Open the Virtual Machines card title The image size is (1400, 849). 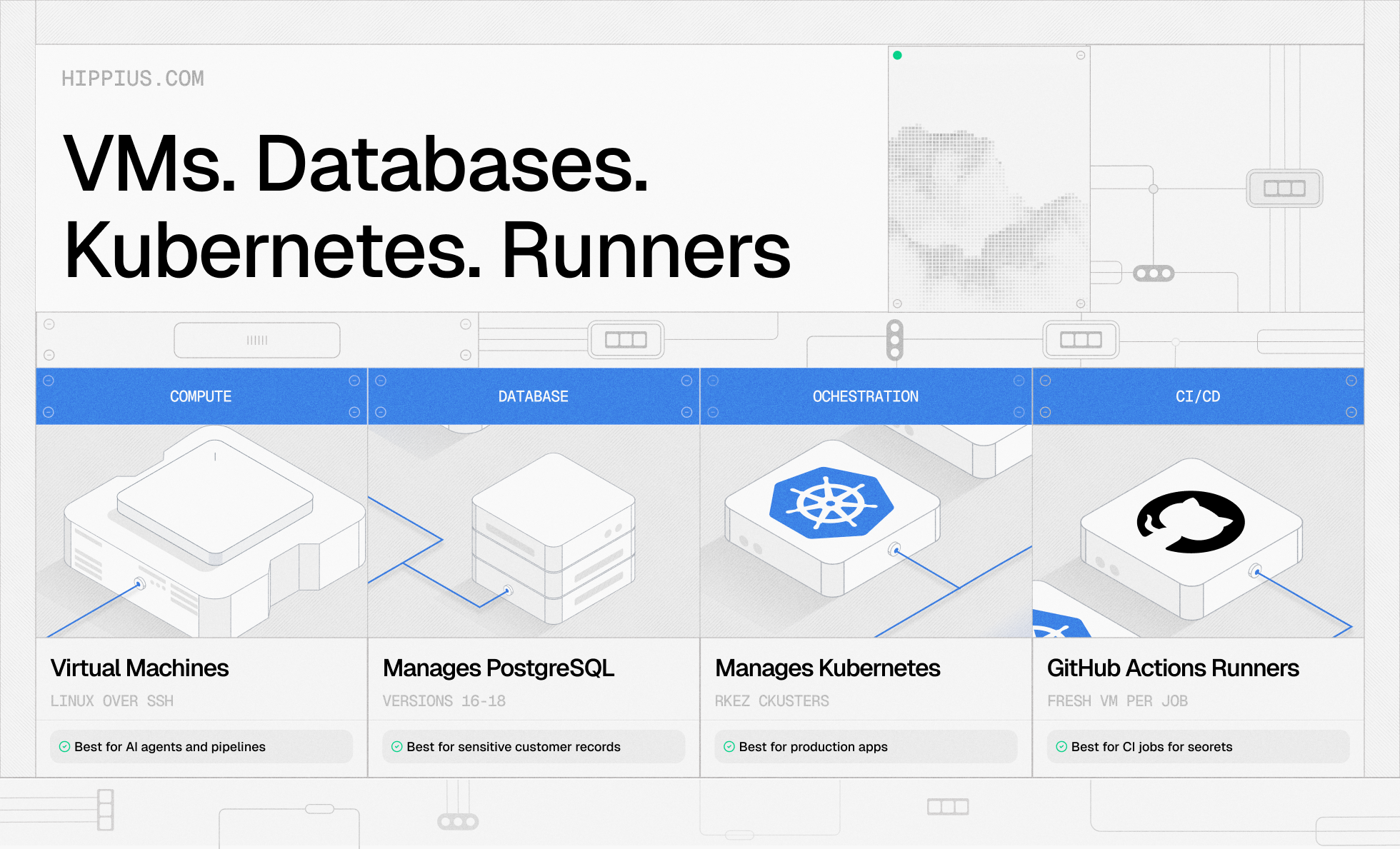pyautogui.click(x=140, y=668)
